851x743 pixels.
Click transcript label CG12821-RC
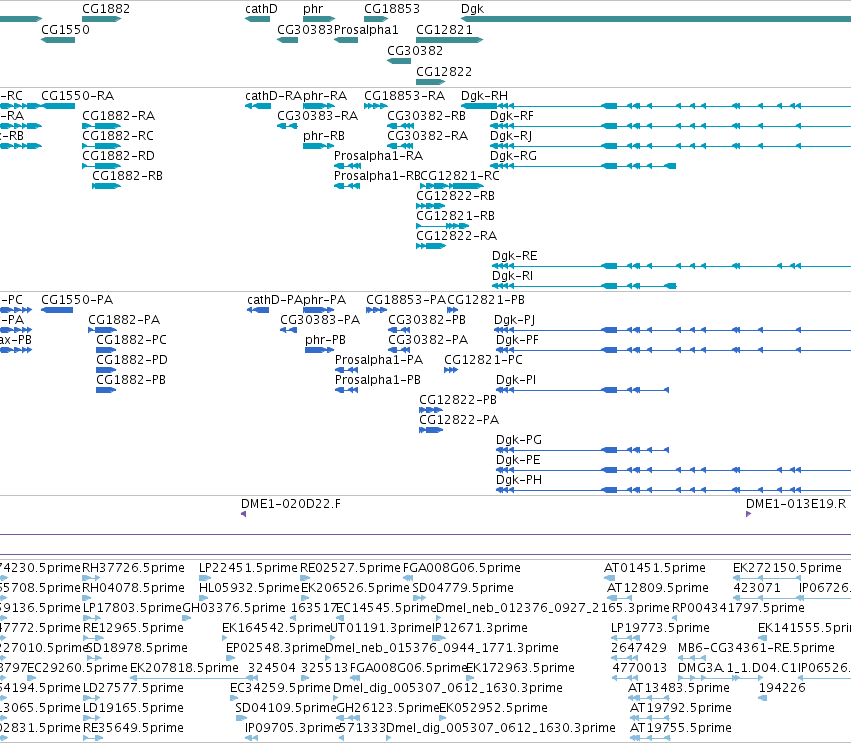pos(460,176)
